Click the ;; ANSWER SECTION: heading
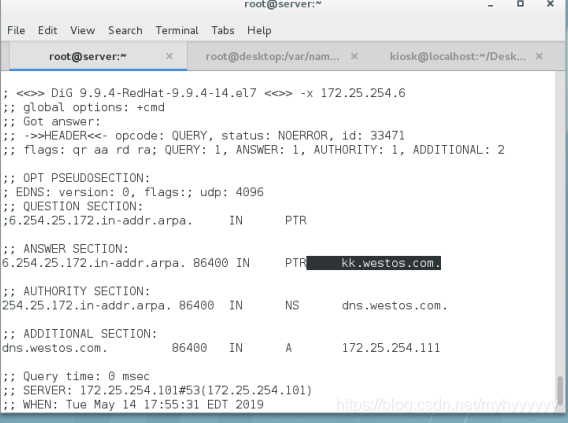 click(x=66, y=249)
